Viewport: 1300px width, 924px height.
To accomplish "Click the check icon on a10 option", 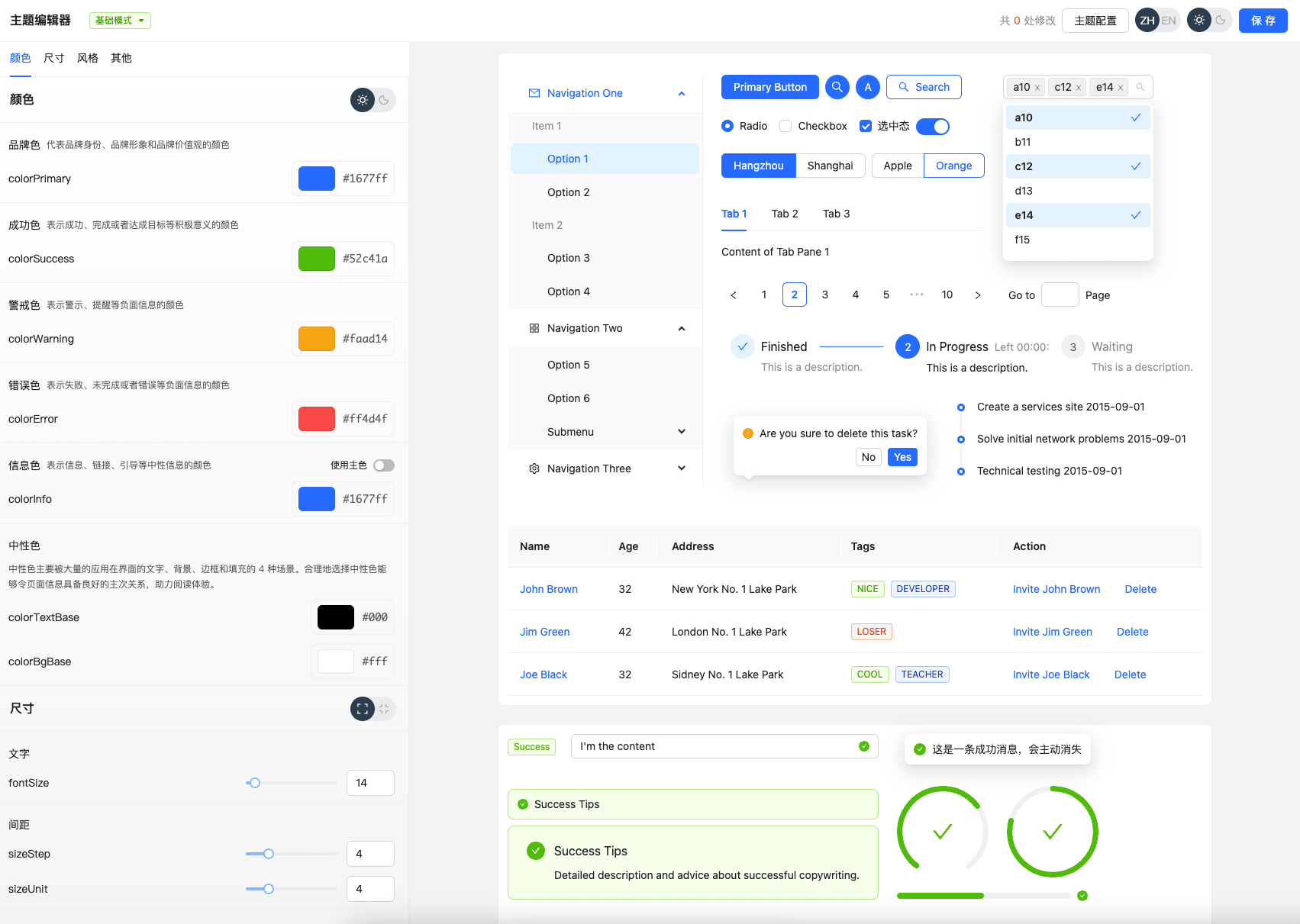I will (1136, 118).
